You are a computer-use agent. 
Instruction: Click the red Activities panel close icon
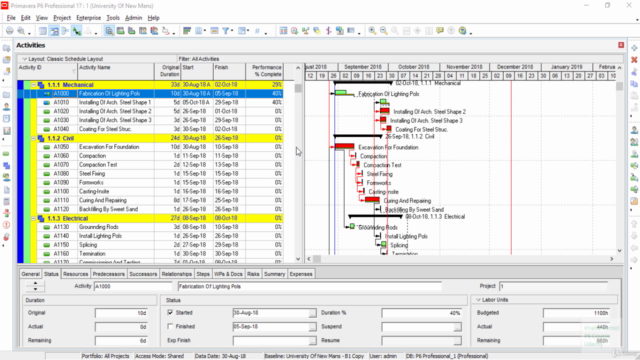[621, 45]
